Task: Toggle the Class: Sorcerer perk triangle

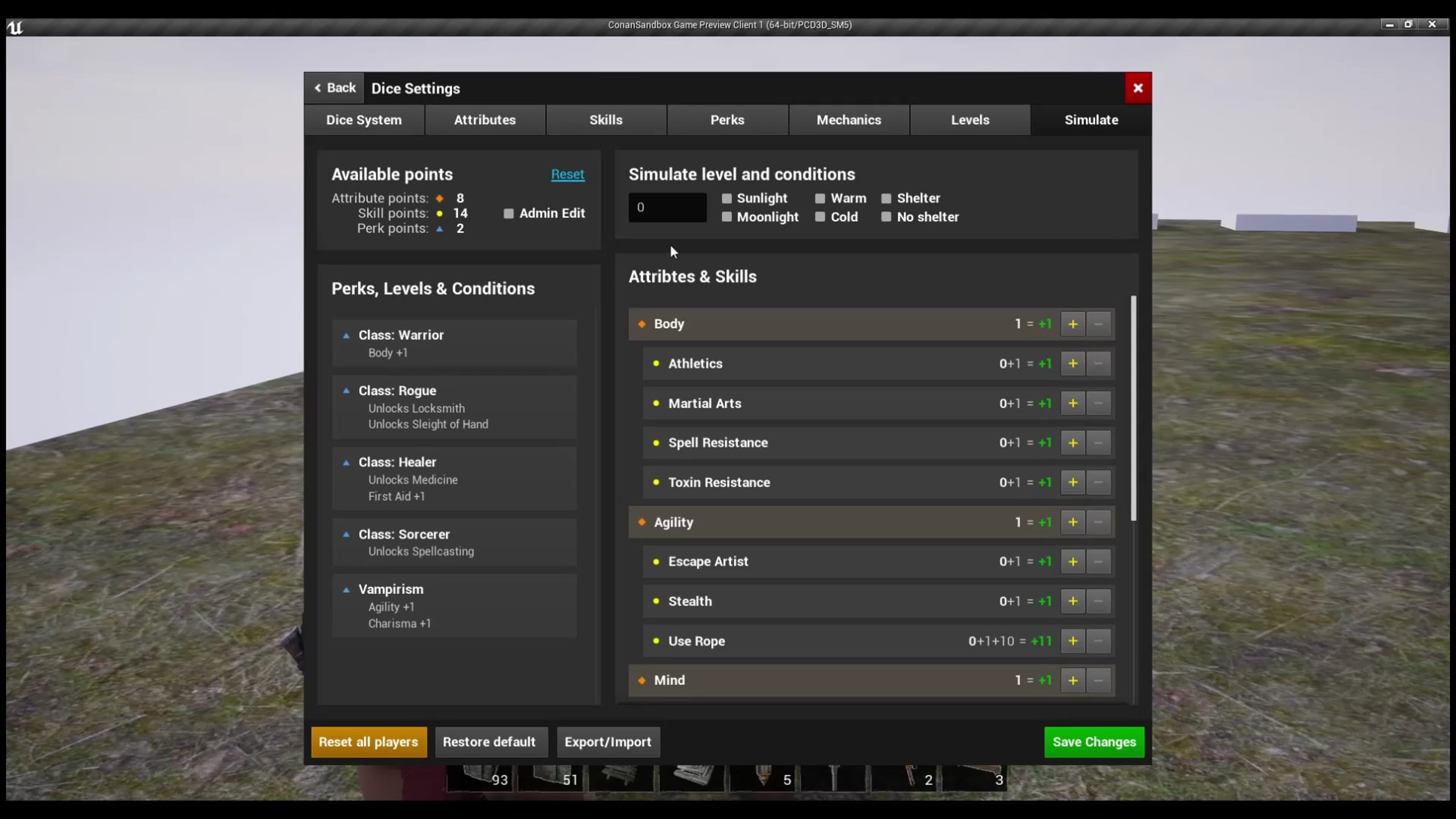Action: (346, 534)
